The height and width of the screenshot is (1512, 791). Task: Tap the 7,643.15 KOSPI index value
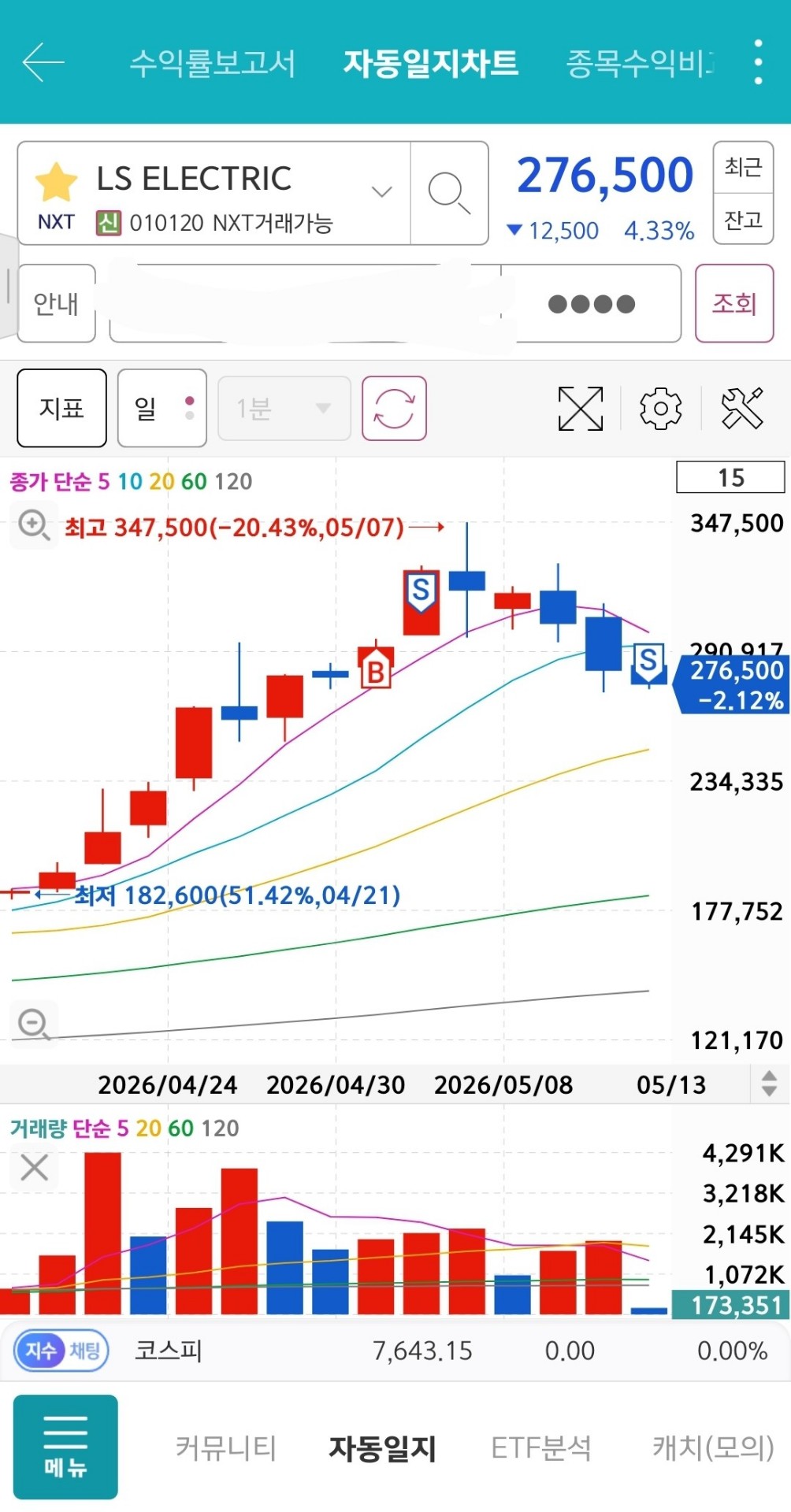[422, 1351]
